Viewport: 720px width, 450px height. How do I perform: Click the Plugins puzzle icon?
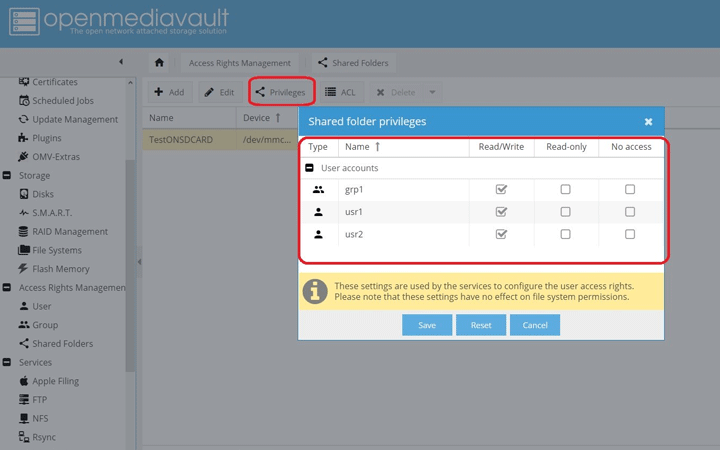(23, 138)
